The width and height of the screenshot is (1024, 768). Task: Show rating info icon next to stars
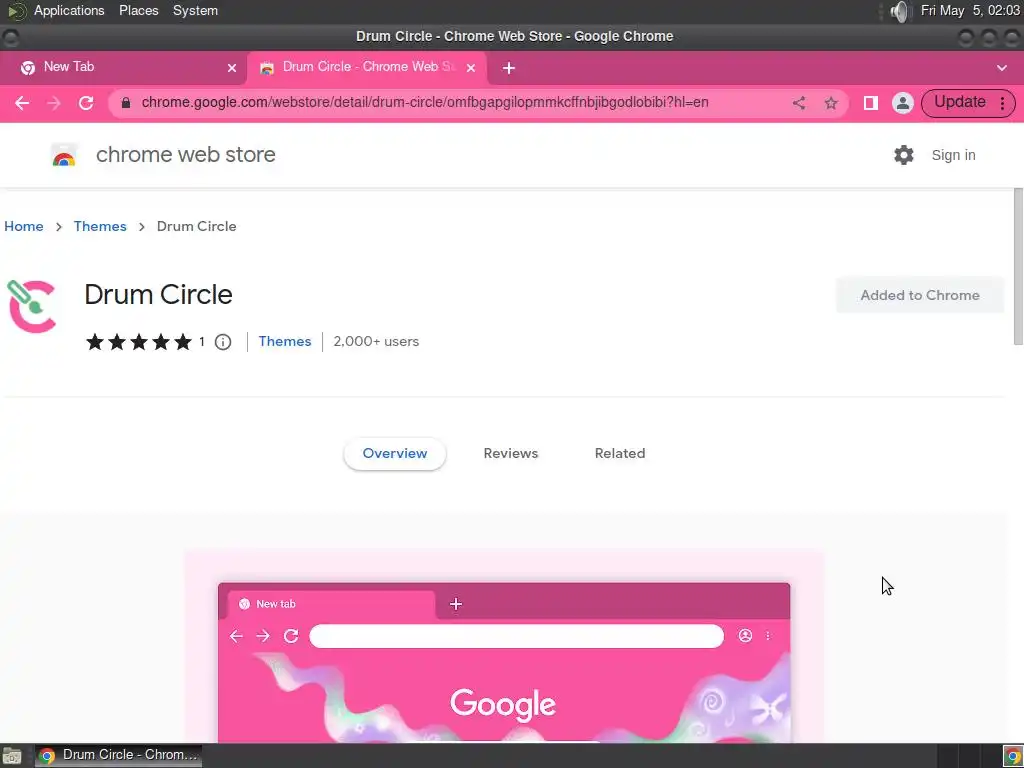223,342
